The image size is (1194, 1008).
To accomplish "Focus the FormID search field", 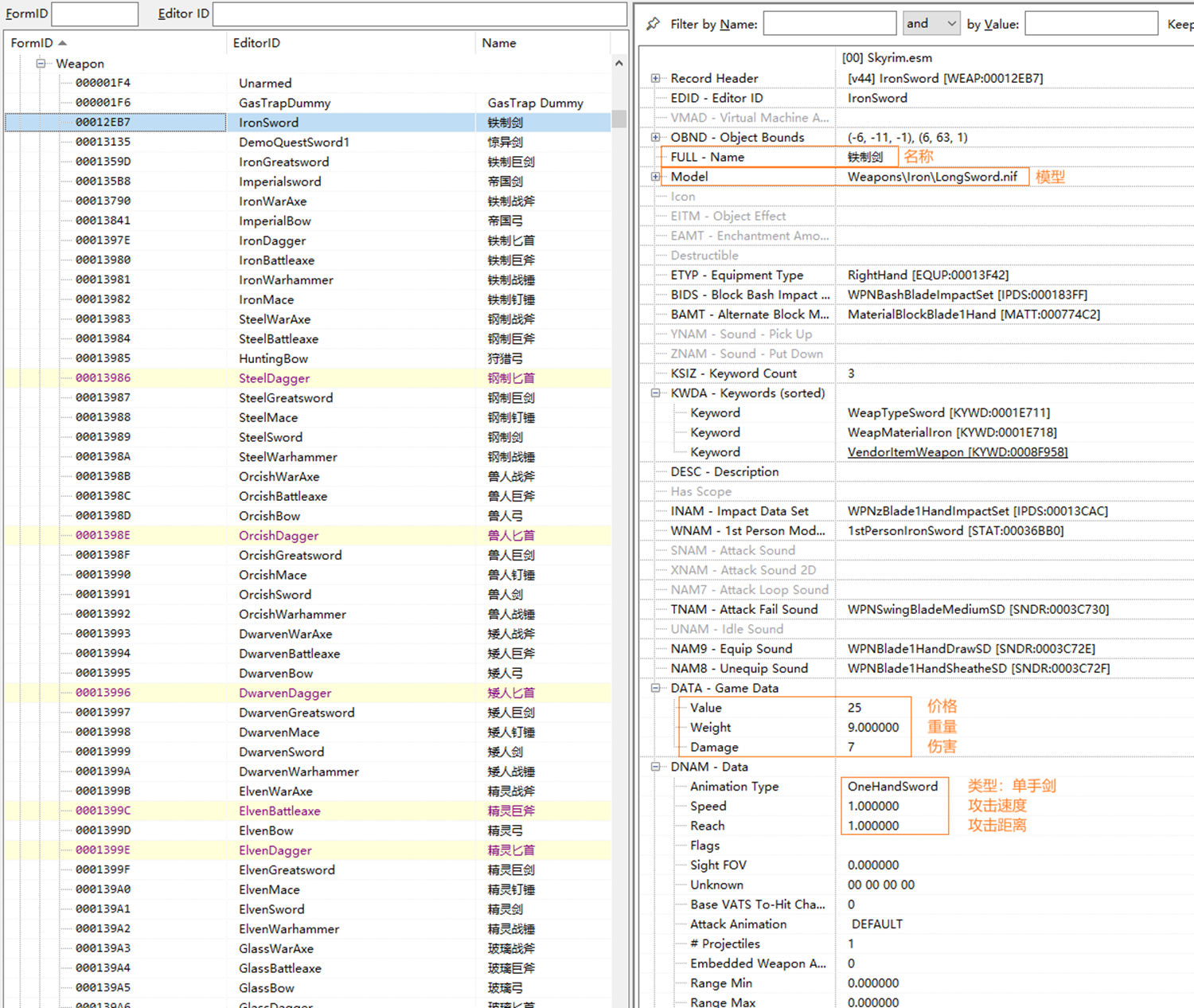I will tap(95, 14).
